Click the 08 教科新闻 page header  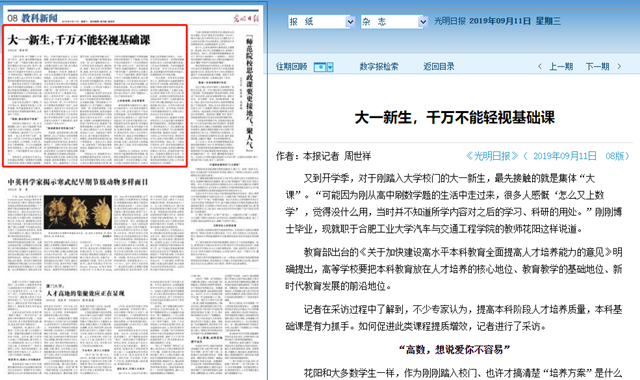tap(33, 18)
